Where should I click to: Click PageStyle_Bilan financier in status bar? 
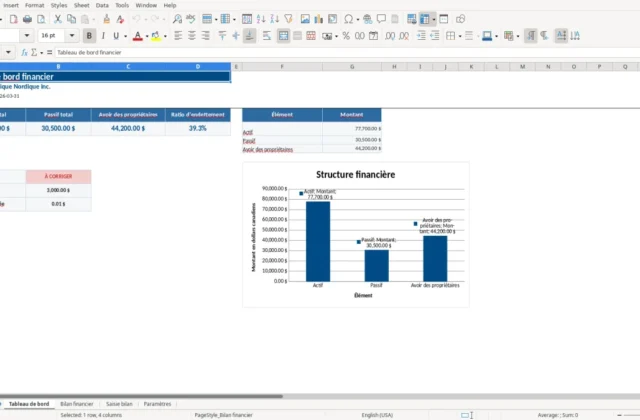click(223, 415)
